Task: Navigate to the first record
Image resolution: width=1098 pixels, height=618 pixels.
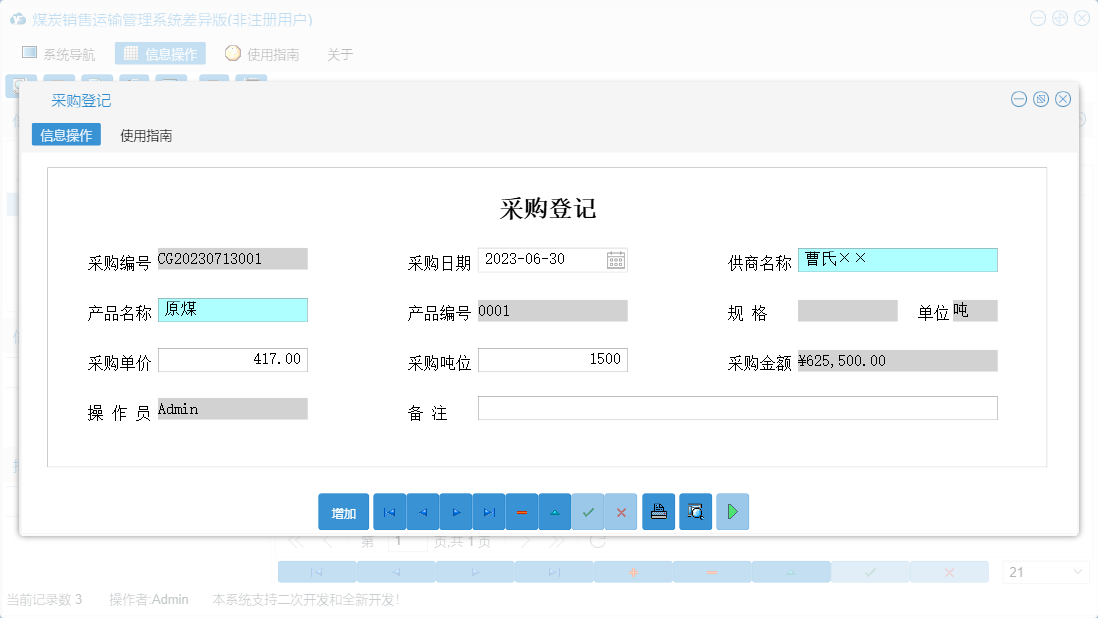Action: coord(389,511)
